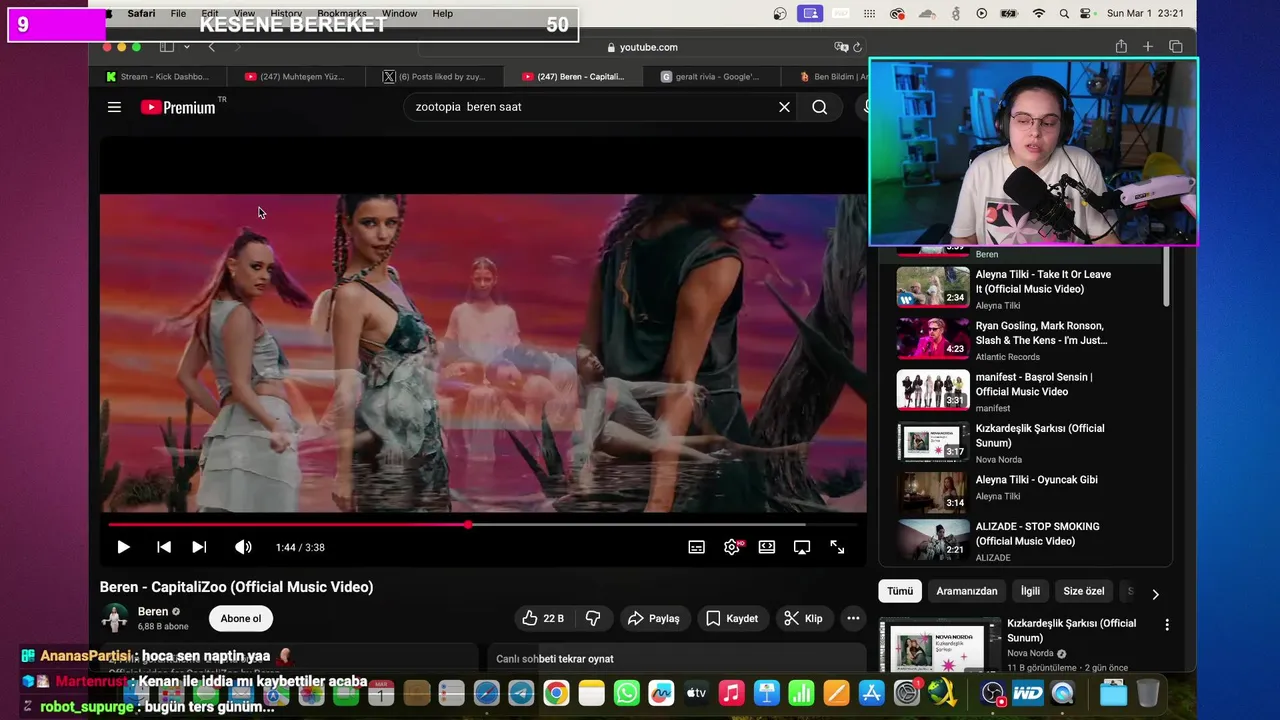Screen dimensions: 1280x720
Task: Open Wi-Fi menu bar icon
Action: 1039,13
